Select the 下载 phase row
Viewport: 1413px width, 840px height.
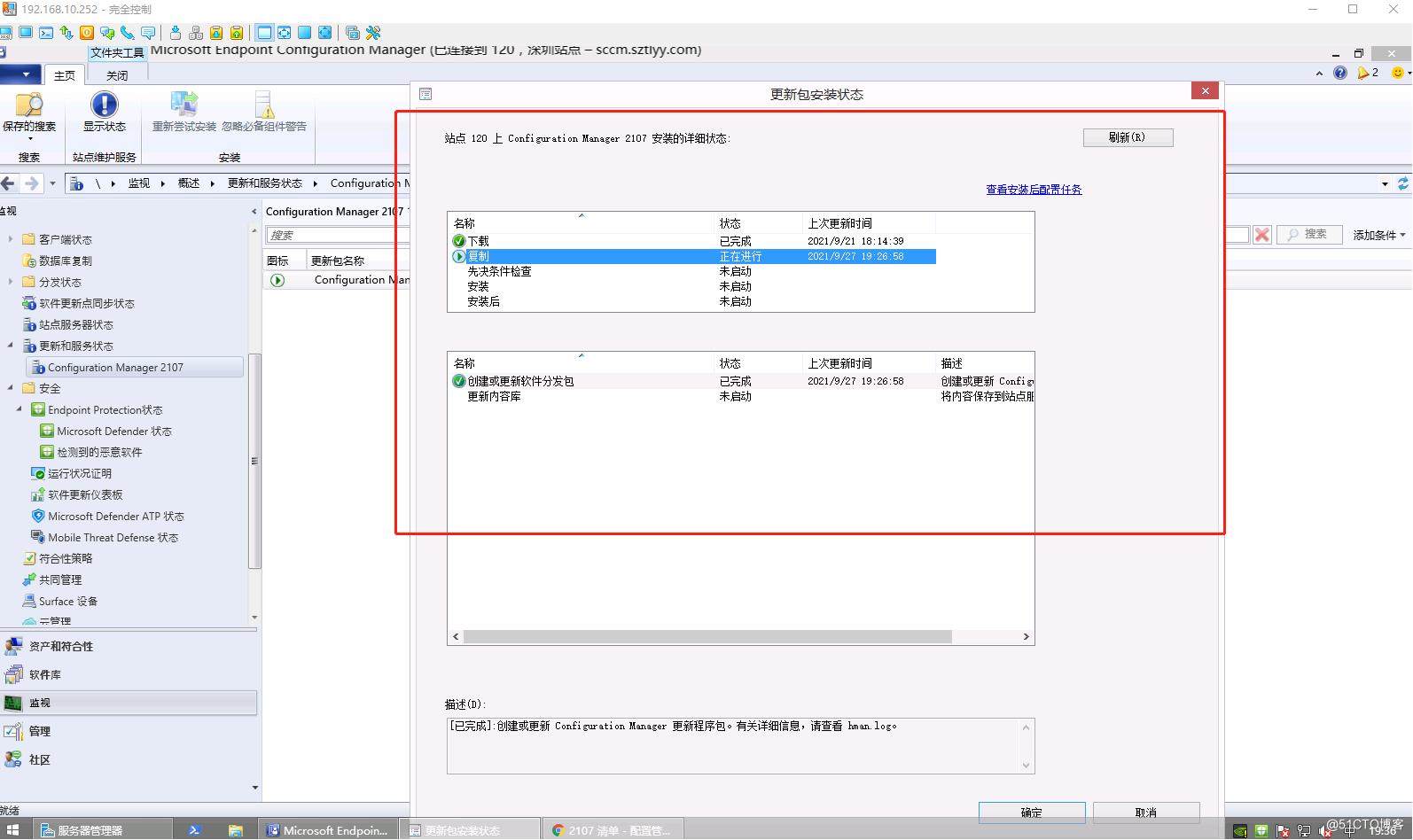point(692,241)
